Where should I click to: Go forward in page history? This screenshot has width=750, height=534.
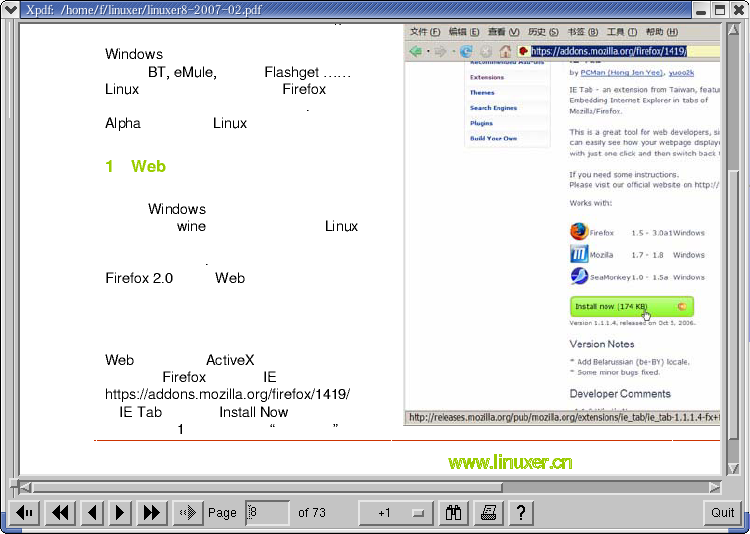188,513
